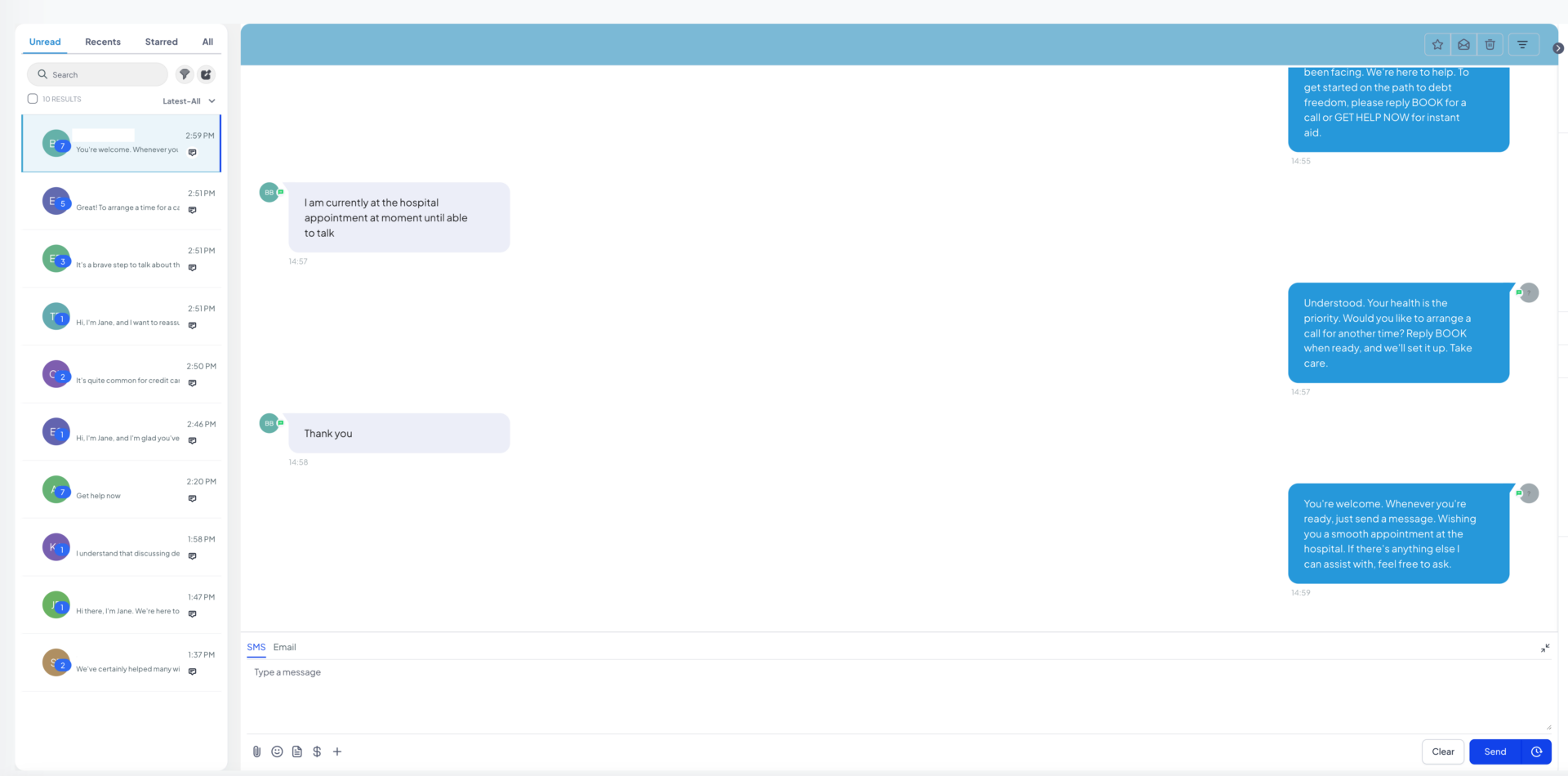Request payment with dollar sign icon
1568x776 pixels.
pos(317,751)
